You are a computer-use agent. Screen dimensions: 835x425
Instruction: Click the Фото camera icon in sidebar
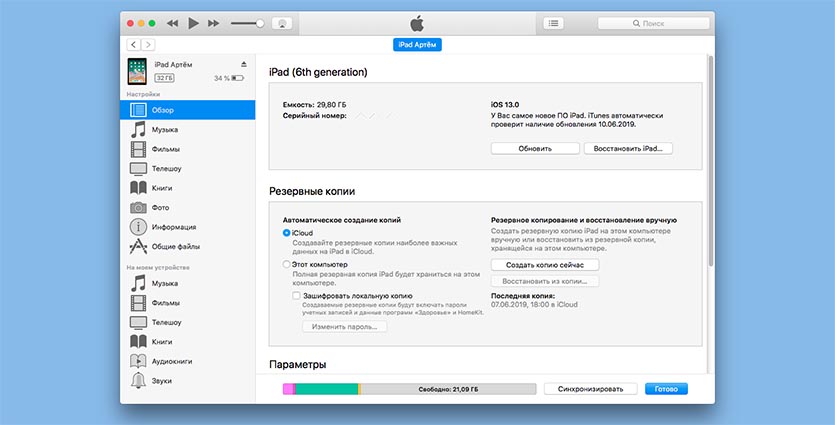(138, 207)
